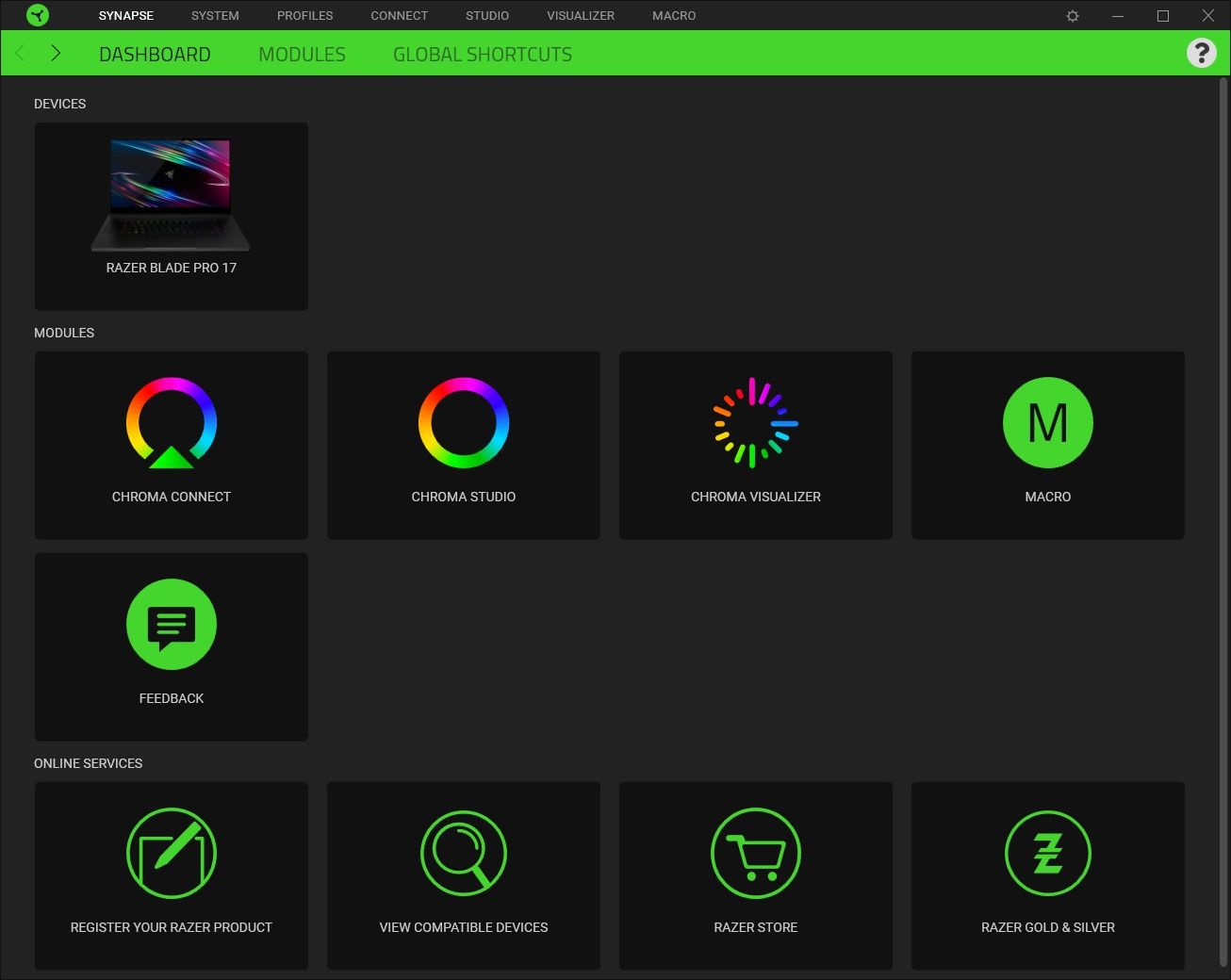Open the Razer Store cart icon
Viewport: 1231px width, 980px height.
[756, 853]
